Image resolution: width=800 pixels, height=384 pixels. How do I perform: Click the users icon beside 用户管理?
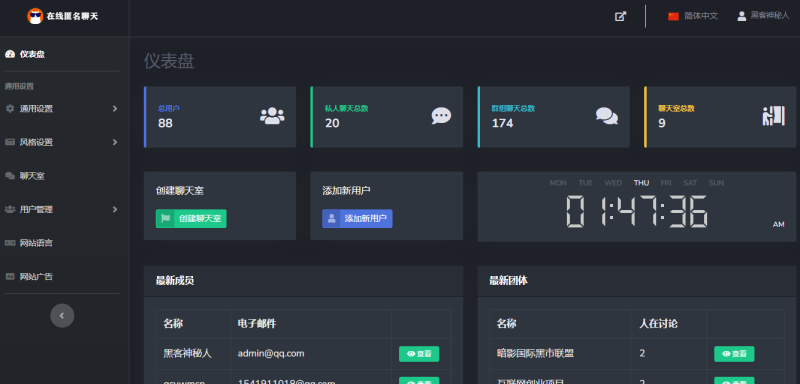pos(10,210)
